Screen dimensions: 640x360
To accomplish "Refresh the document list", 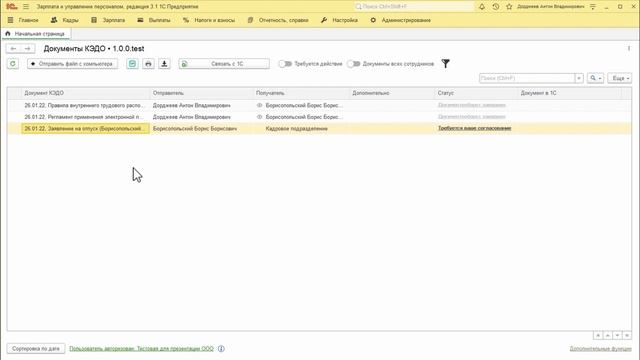I will point(13,64).
